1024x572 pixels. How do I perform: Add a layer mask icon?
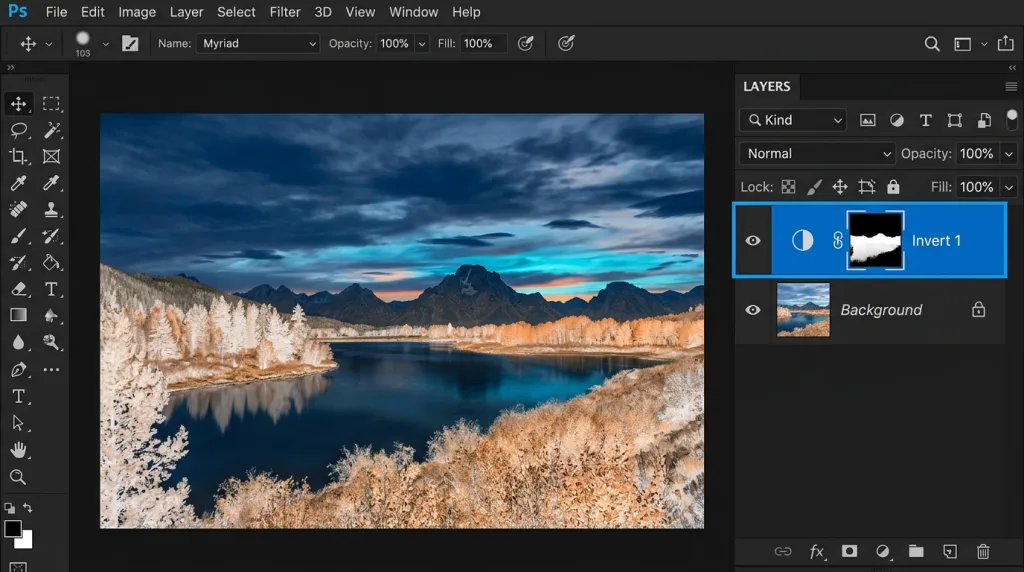[x=849, y=551]
